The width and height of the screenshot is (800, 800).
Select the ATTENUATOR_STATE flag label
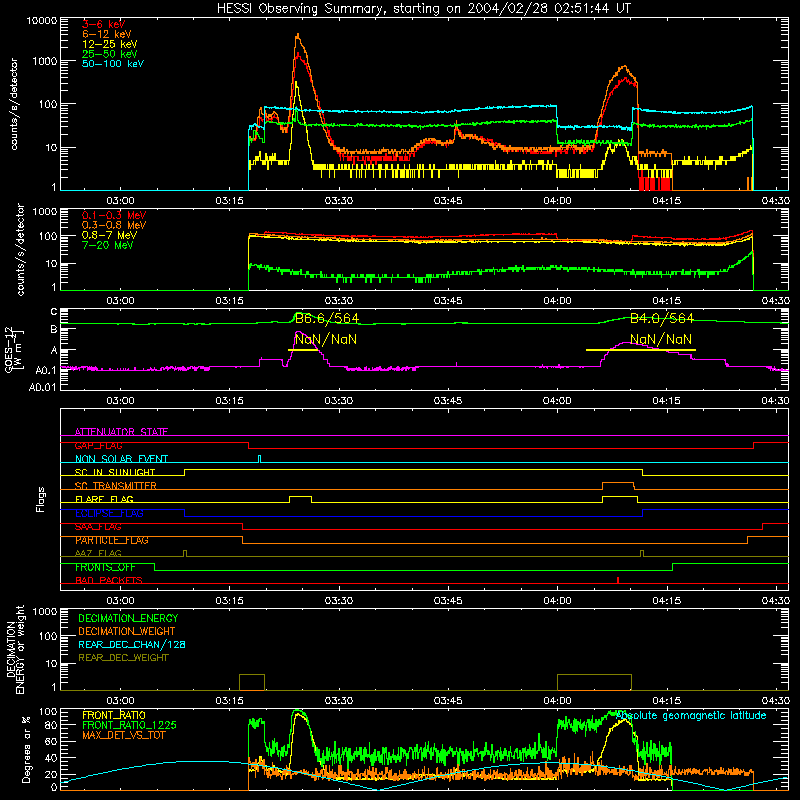pyautogui.click(x=121, y=432)
